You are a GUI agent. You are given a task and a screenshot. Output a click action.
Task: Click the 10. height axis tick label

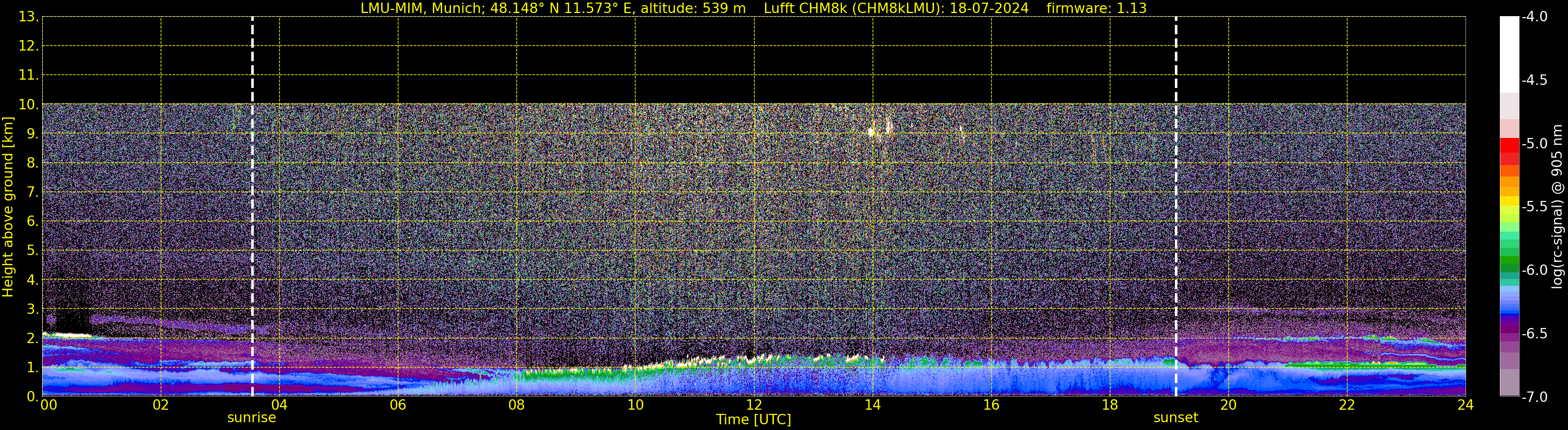click(29, 105)
